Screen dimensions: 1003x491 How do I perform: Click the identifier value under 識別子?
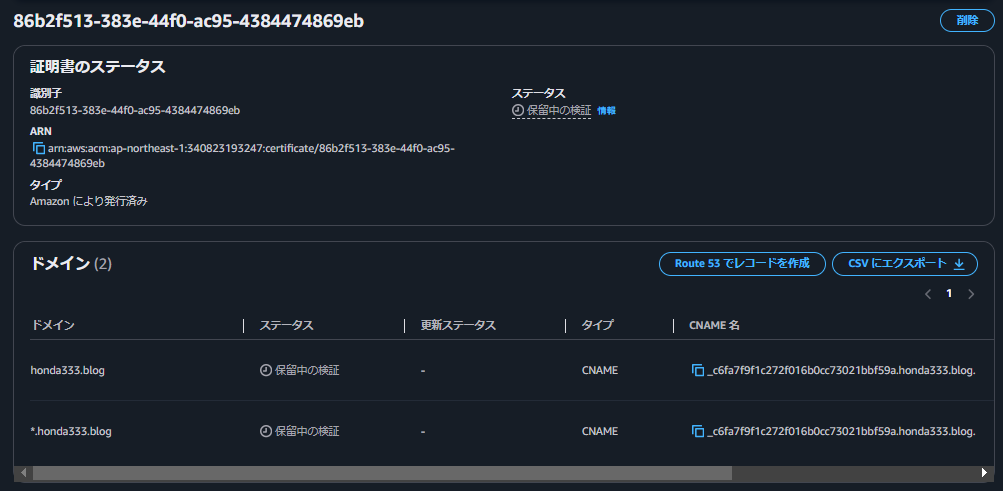135,110
